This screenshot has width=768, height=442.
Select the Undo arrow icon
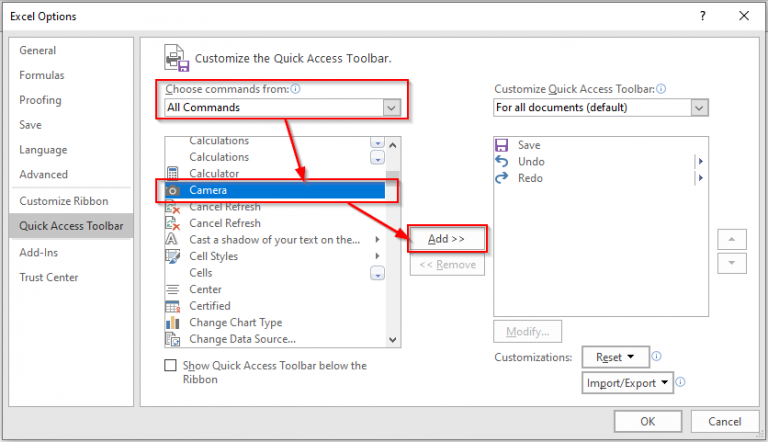point(502,161)
